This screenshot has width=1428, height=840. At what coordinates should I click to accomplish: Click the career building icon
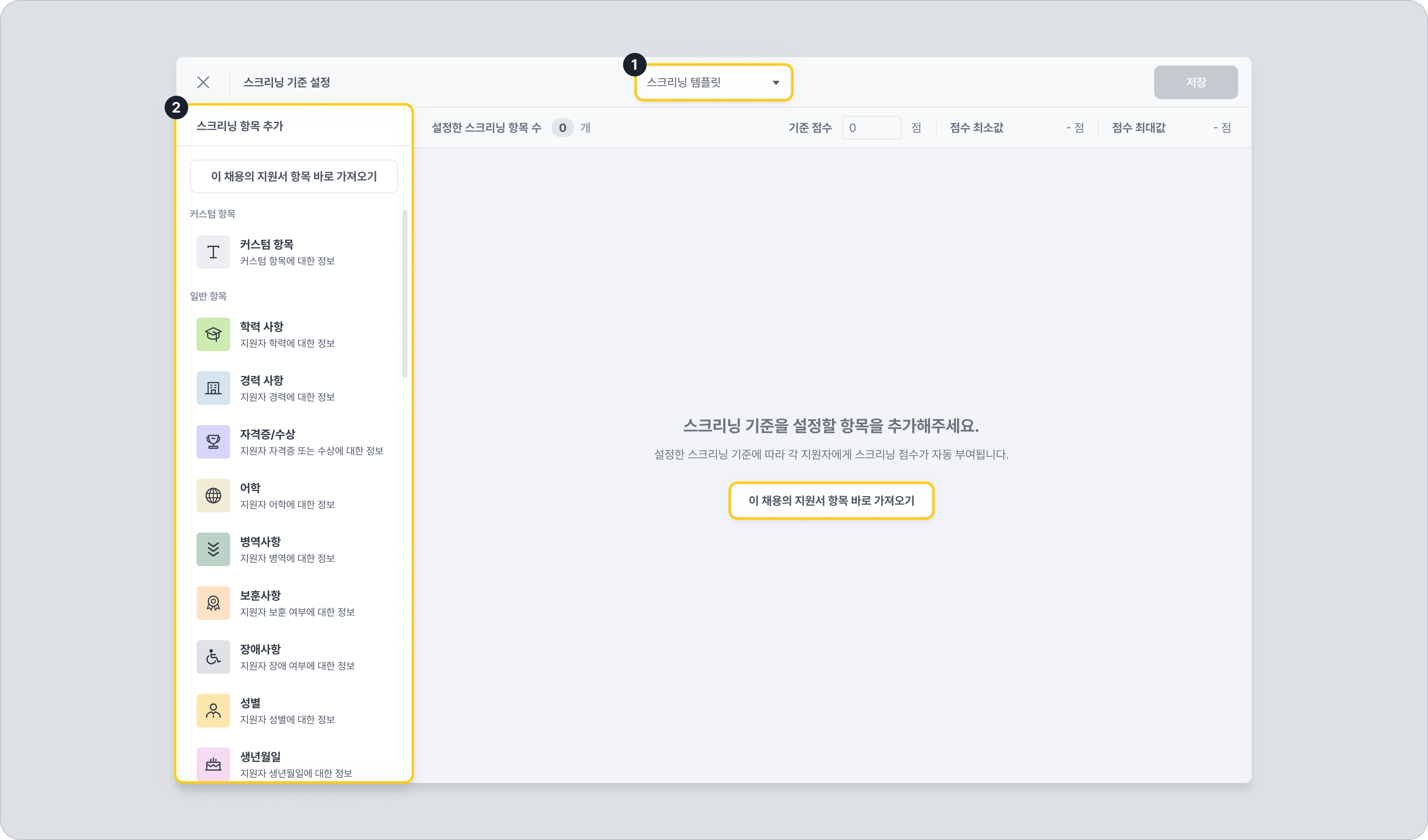click(x=213, y=388)
